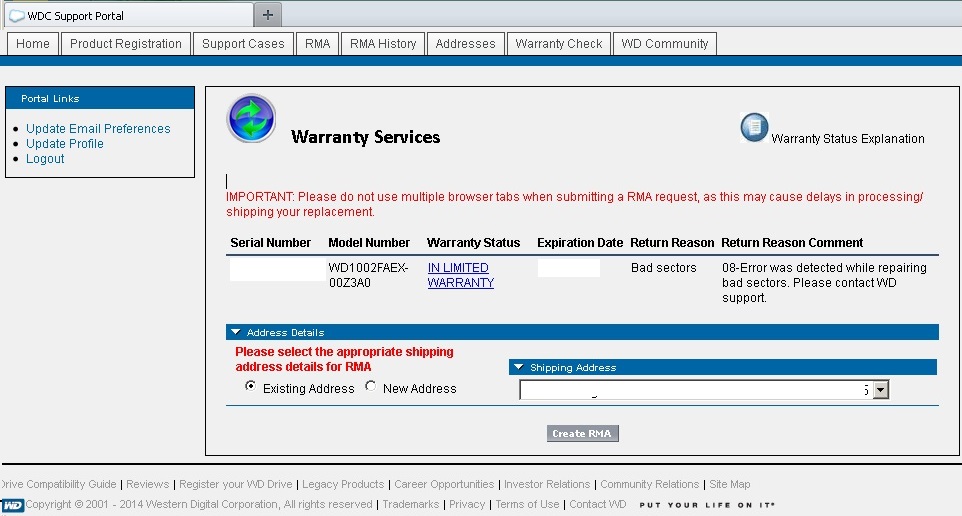This screenshot has width=962, height=516.
Task: Open the Trademarks footer link
Action: 410,504
